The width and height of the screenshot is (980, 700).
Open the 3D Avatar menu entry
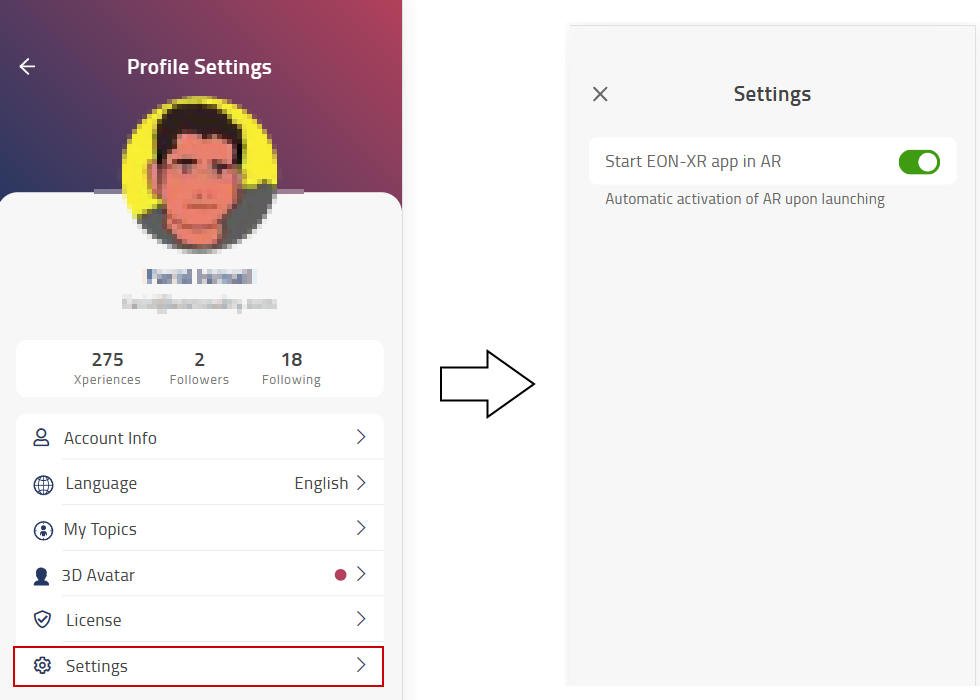pyautogui.click(x=98, y=575)
